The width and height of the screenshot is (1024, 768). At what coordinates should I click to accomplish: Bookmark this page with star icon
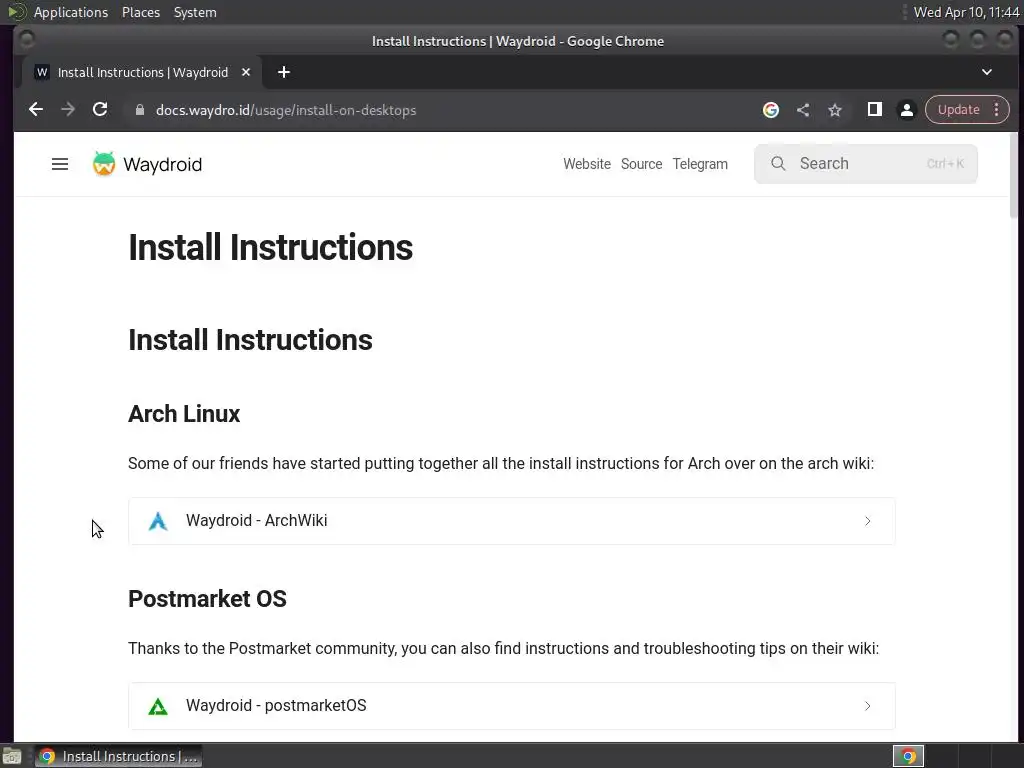click(835, 110)
